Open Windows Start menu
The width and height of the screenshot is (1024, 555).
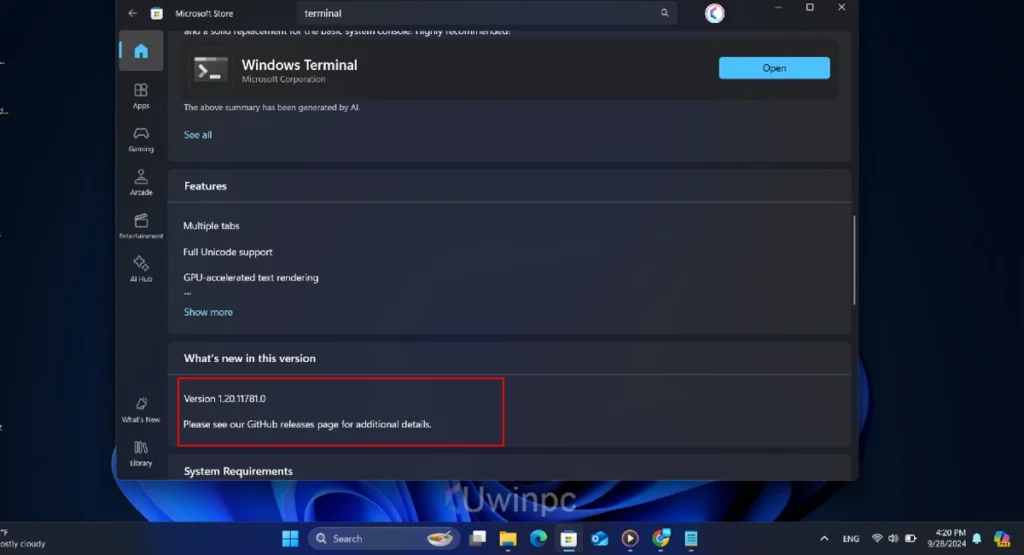(x=290, y=539)
